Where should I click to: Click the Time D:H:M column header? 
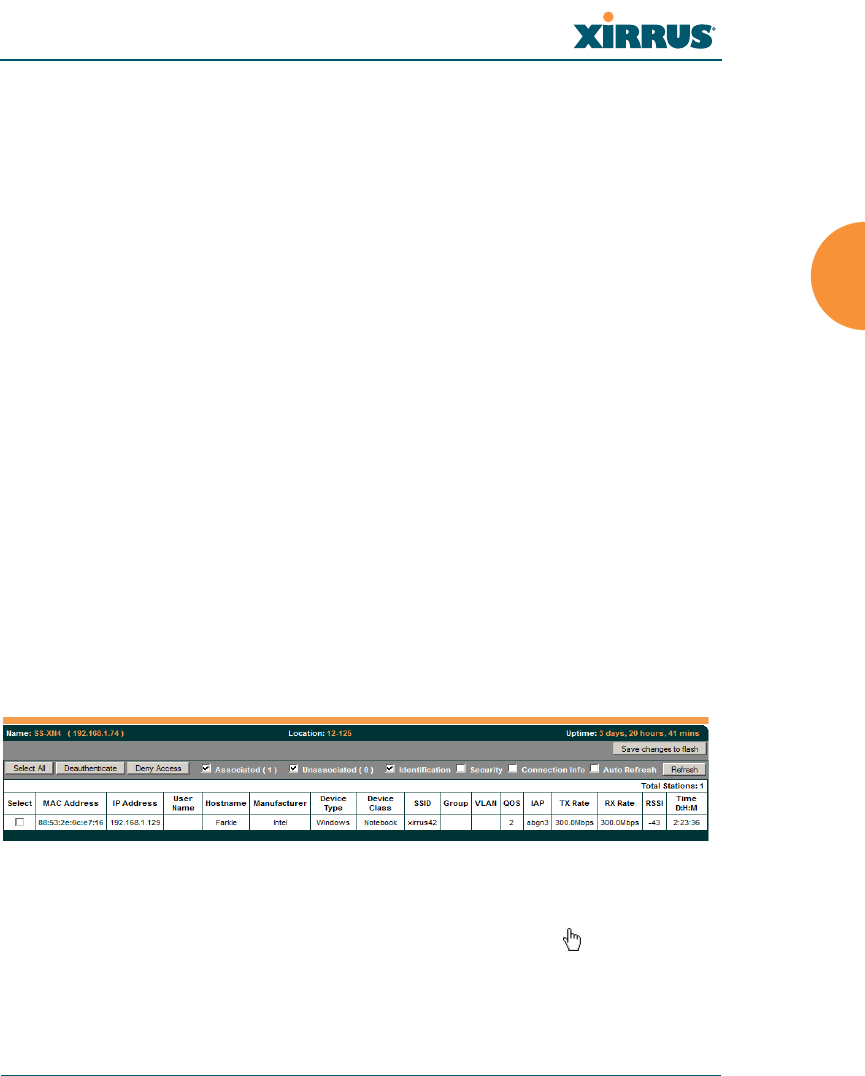pyautogui.click(x=687, y=803)
